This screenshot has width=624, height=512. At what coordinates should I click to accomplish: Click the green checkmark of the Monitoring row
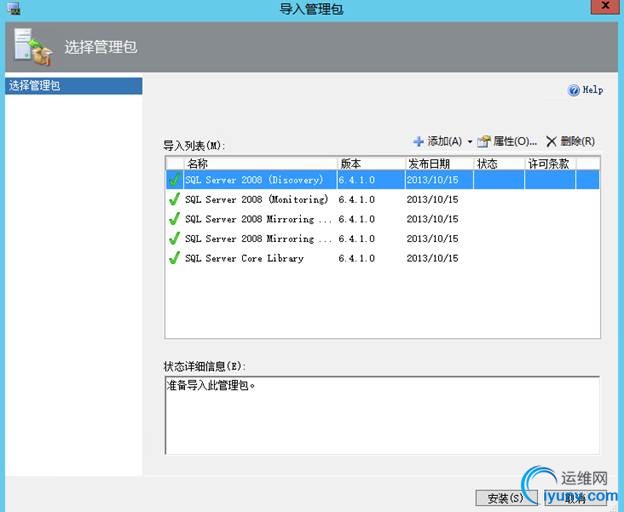(x=174, y=199)
